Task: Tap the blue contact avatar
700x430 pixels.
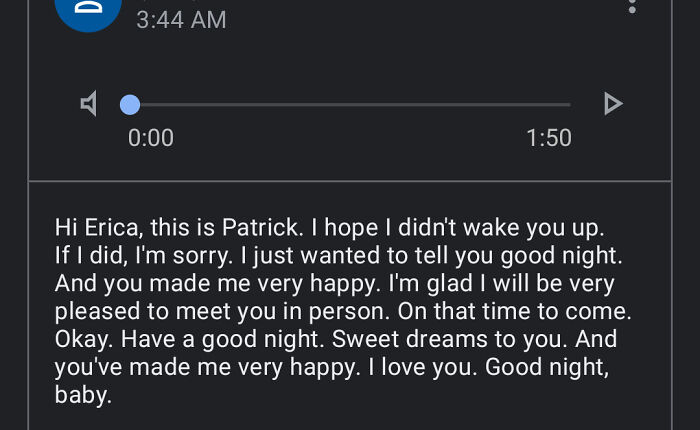Action: [x=88, y=12]
